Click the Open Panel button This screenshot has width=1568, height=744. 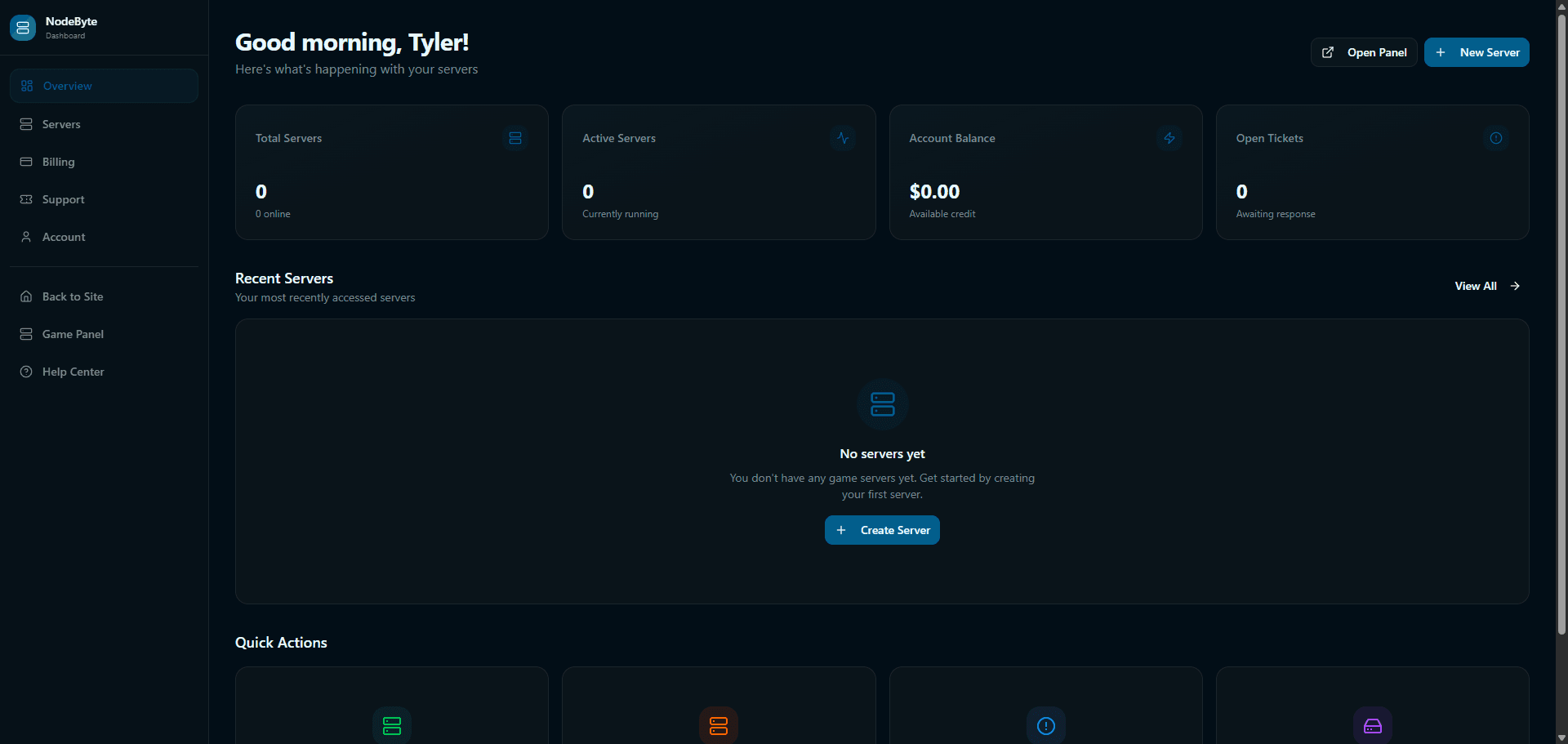pyautogui.click(x=1364, y=52)
